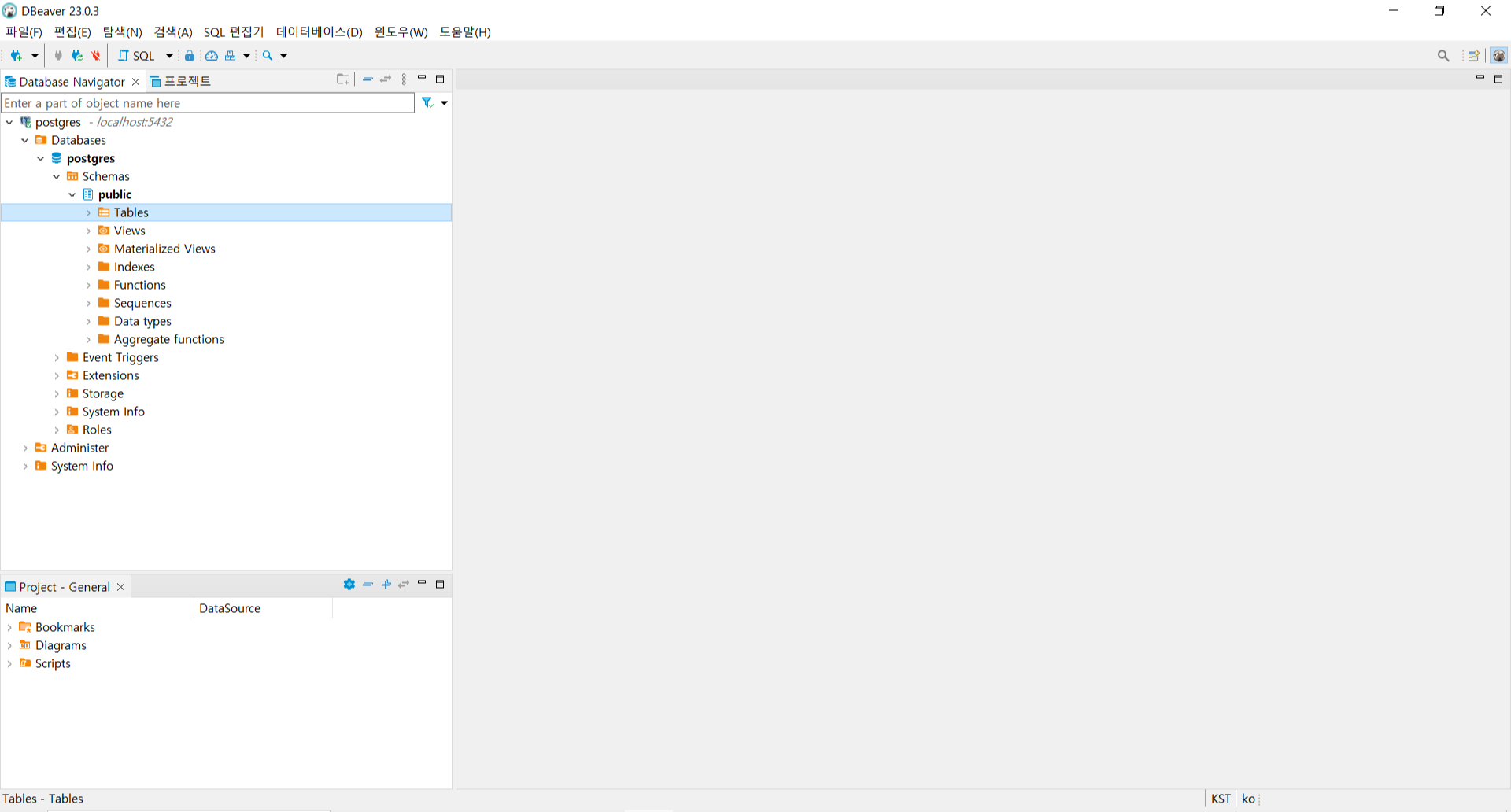Click the New Database Connection plug icon

16,56
